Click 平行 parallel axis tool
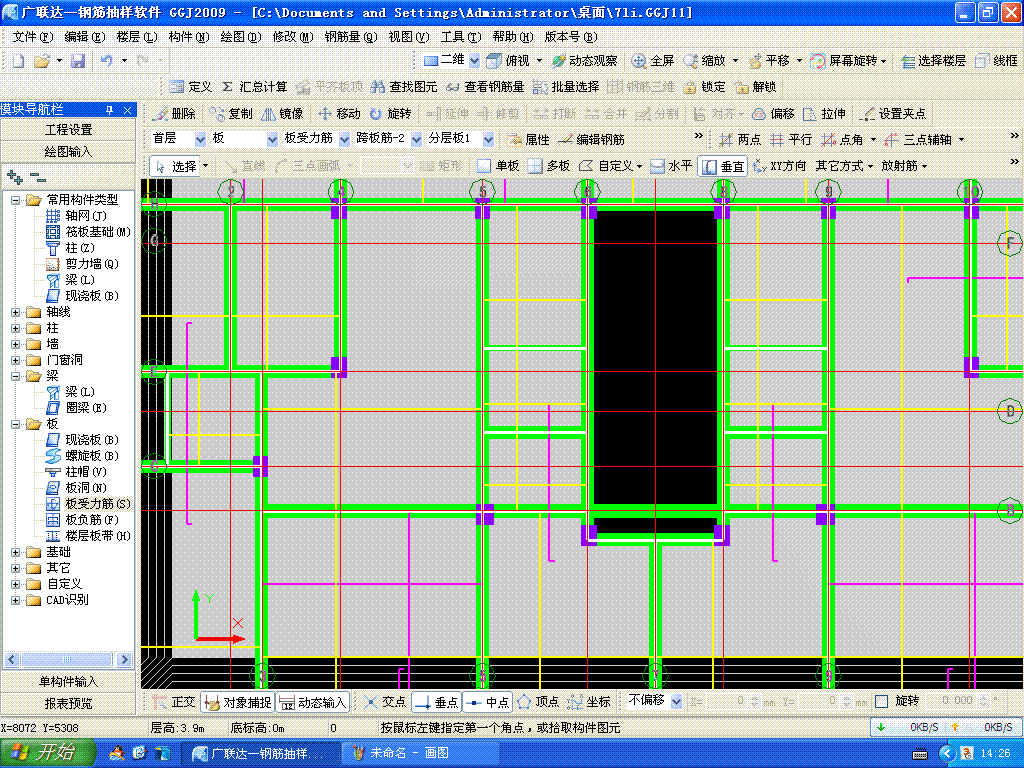 point(791,140)
